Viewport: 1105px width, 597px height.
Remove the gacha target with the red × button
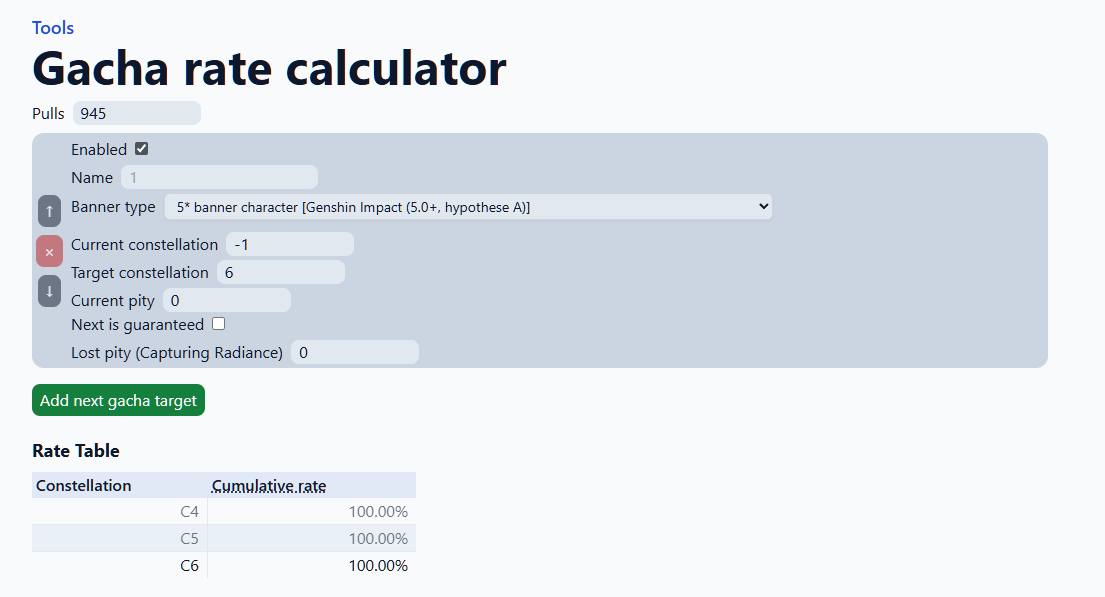[x=49, y=252]
